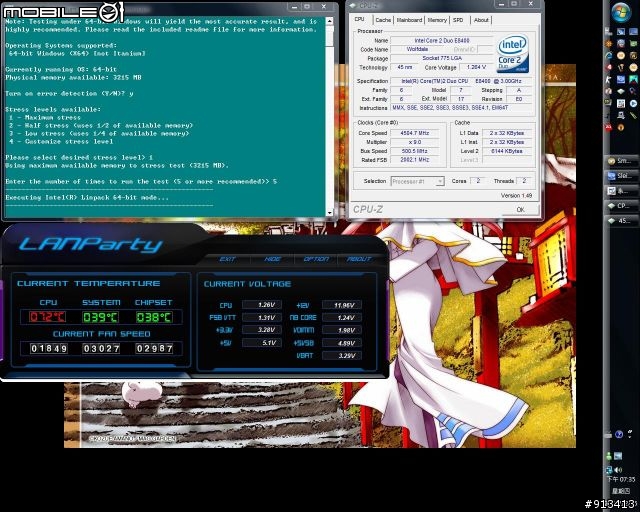This screenshot has width=640, height=512.
Task: Click the VBAT voltage value '3.29V'
Action: (342, 356)
